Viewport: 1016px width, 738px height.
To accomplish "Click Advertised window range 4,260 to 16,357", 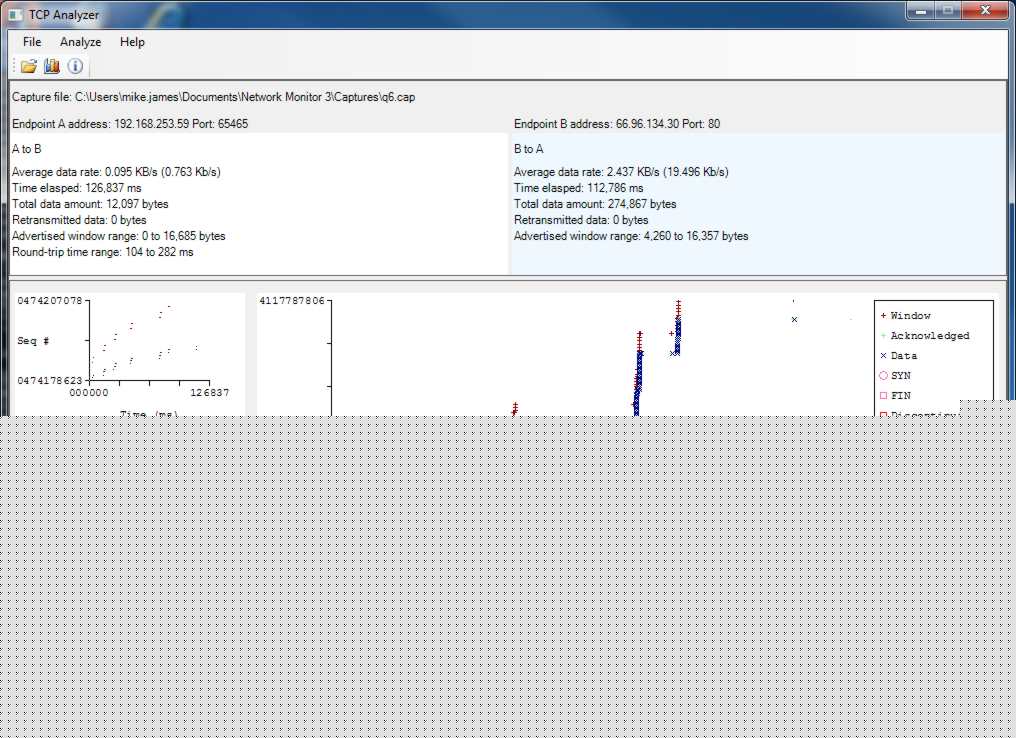I will tap(631, 236).
